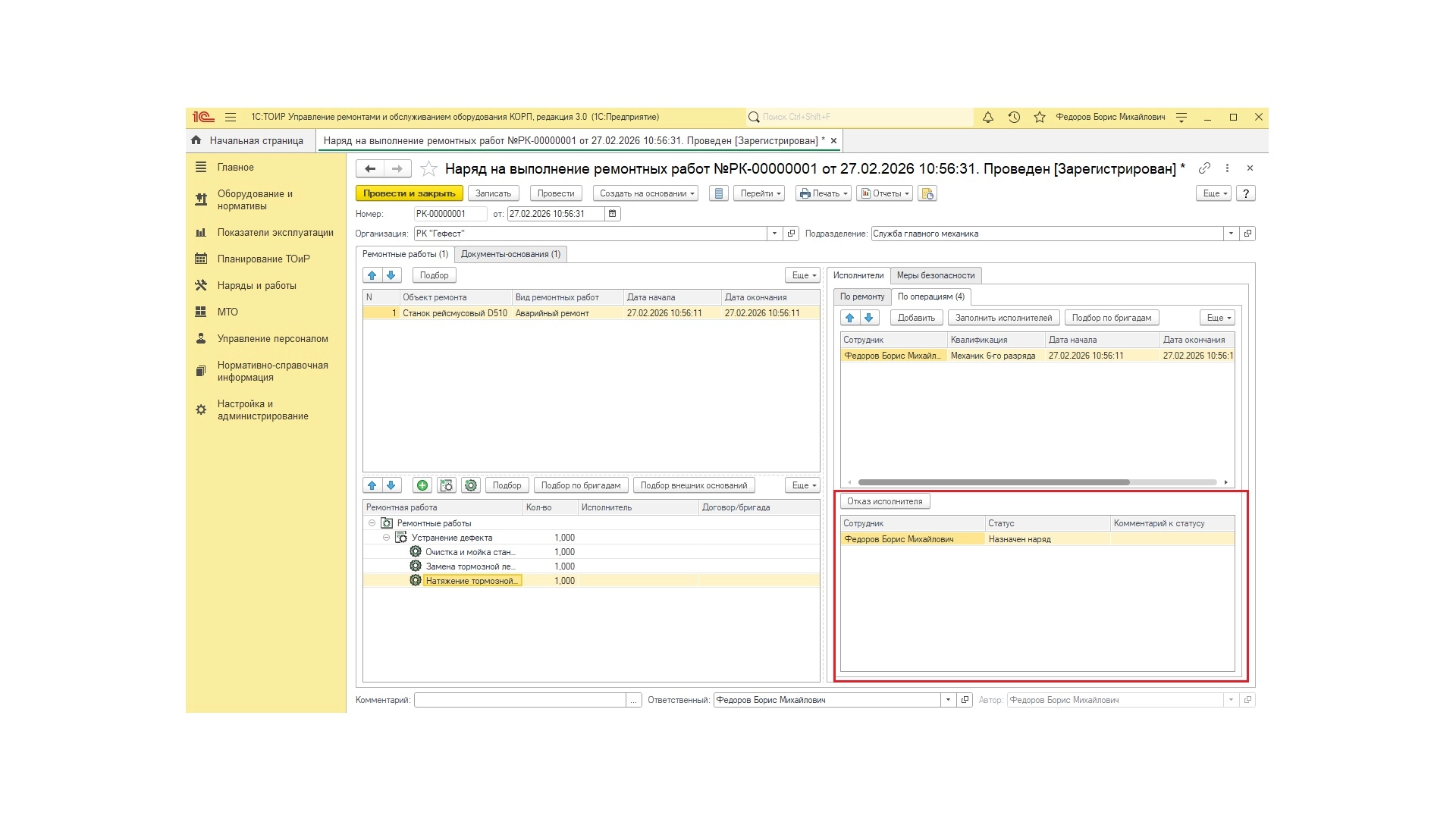Image resolution: width=1456 pixels, height=819 pixels.
Task: Open the Документы-основания (1) tab
Action: click(510, 254)
